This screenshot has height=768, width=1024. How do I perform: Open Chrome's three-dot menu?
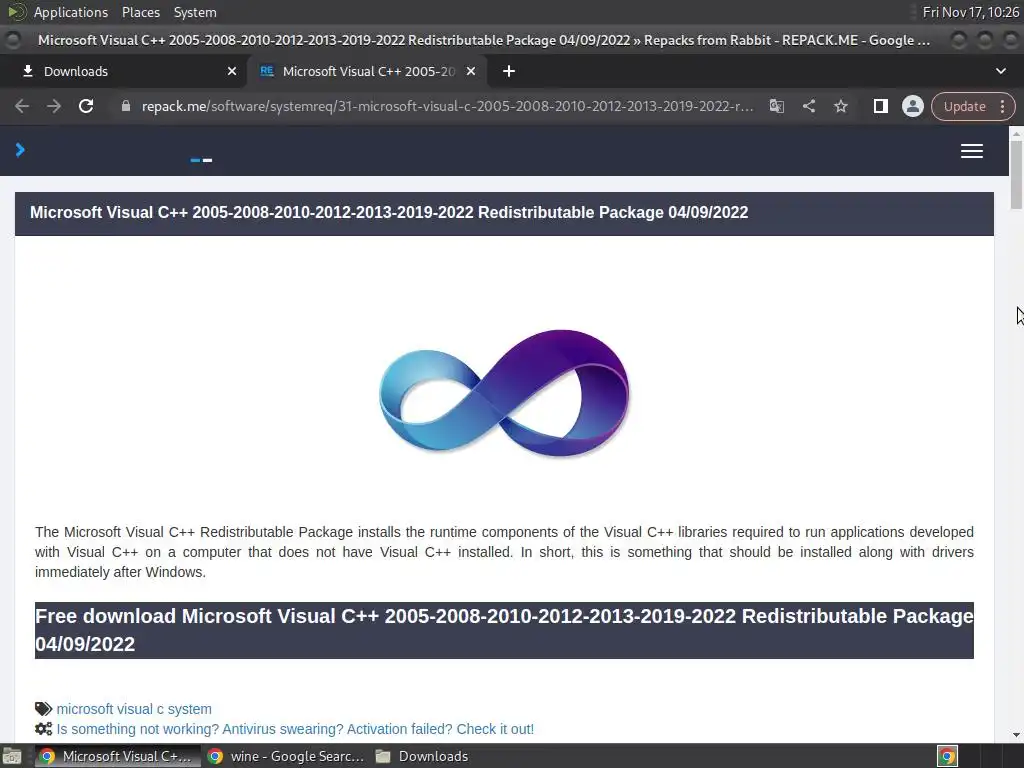point(1002,106)
